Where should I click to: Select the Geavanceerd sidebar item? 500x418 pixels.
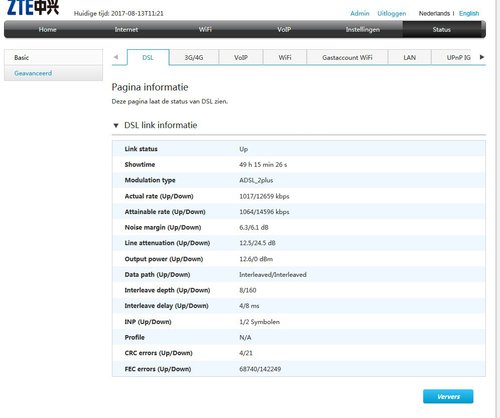coord(53,73)
